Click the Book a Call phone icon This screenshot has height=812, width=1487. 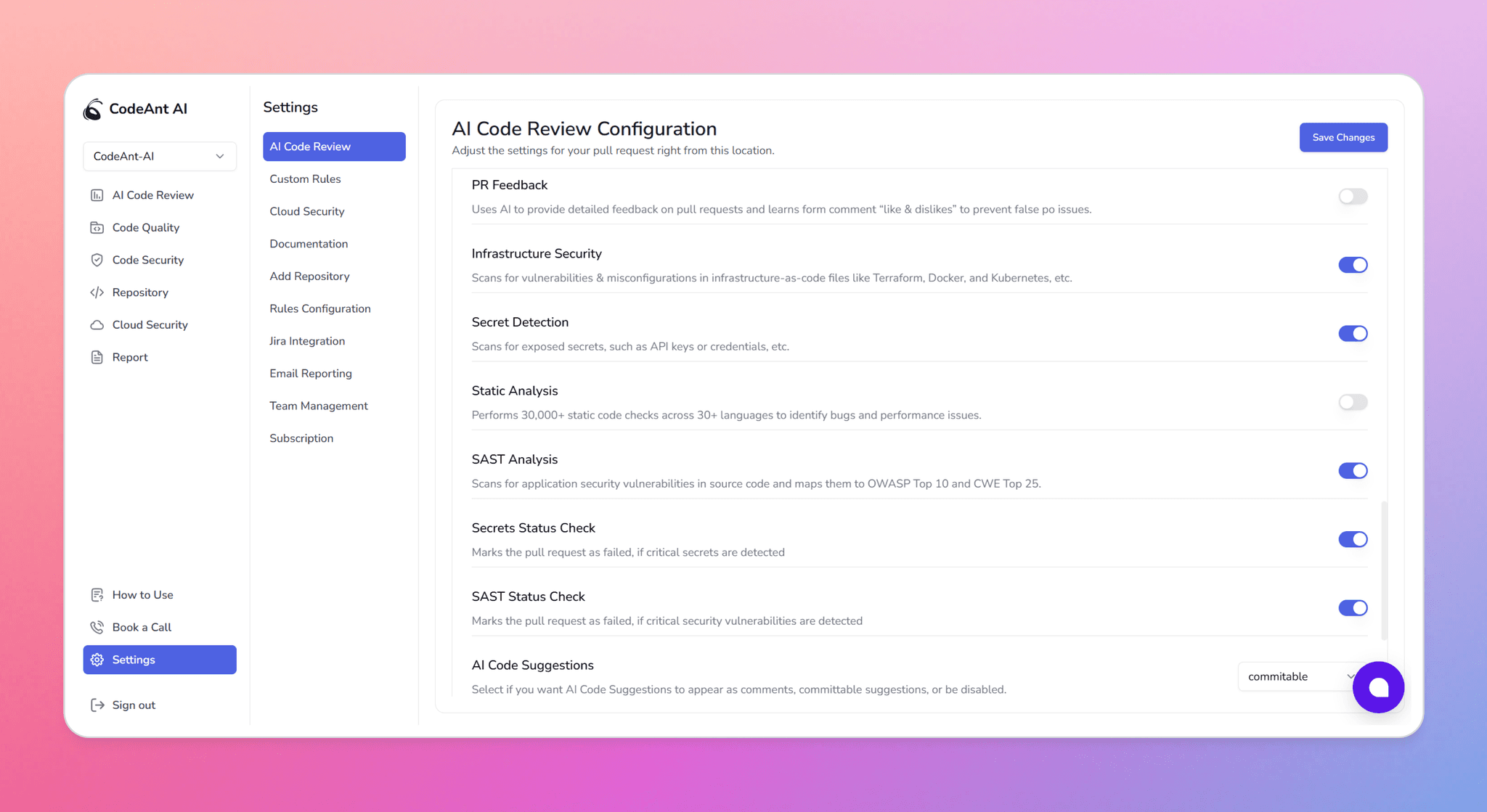(x=97, y=627)
